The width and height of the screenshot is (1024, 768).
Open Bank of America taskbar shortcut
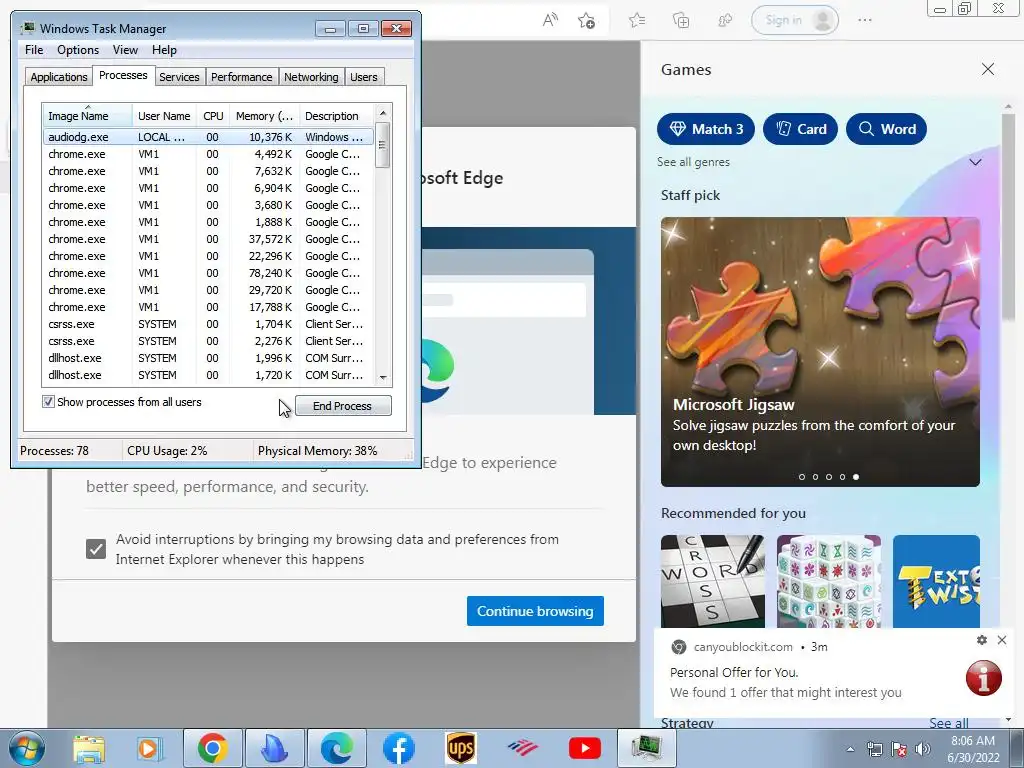(x=522, y=748)
